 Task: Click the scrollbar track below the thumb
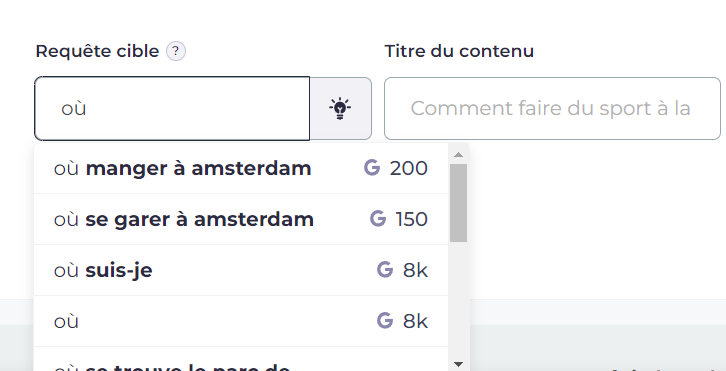458,300
